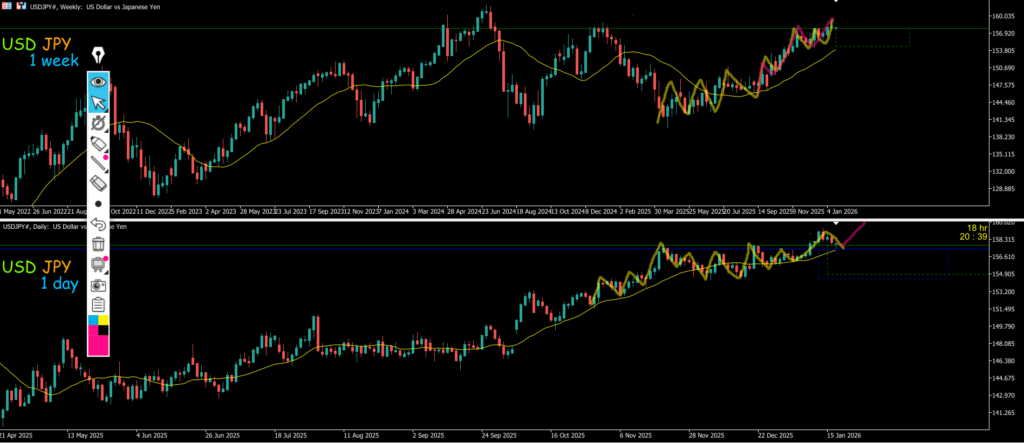Click the green horizontal line on the weekly chart
The height and width of the screenshot is (443, 1024).
click(300, 29)
